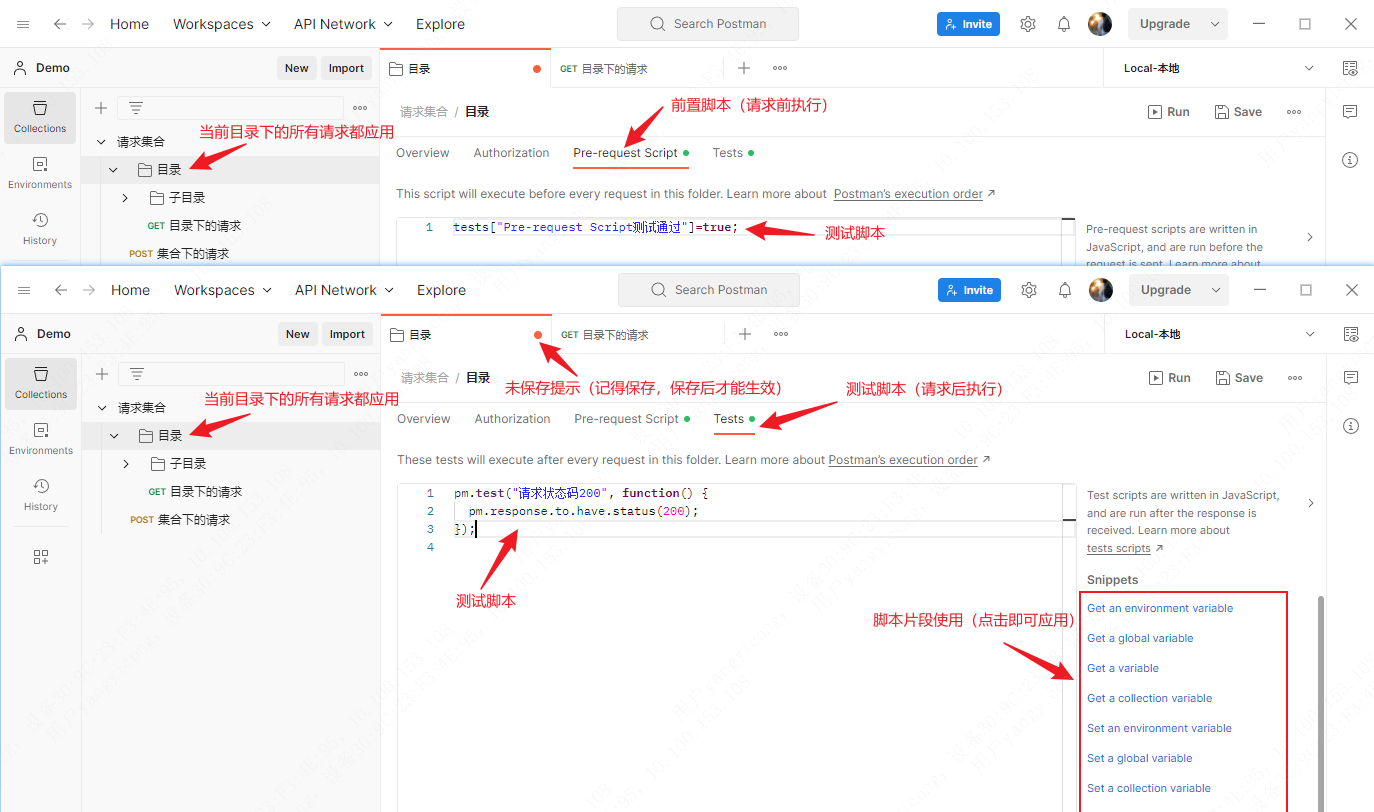Click the collections filter icon in lower window

(137, 374)
